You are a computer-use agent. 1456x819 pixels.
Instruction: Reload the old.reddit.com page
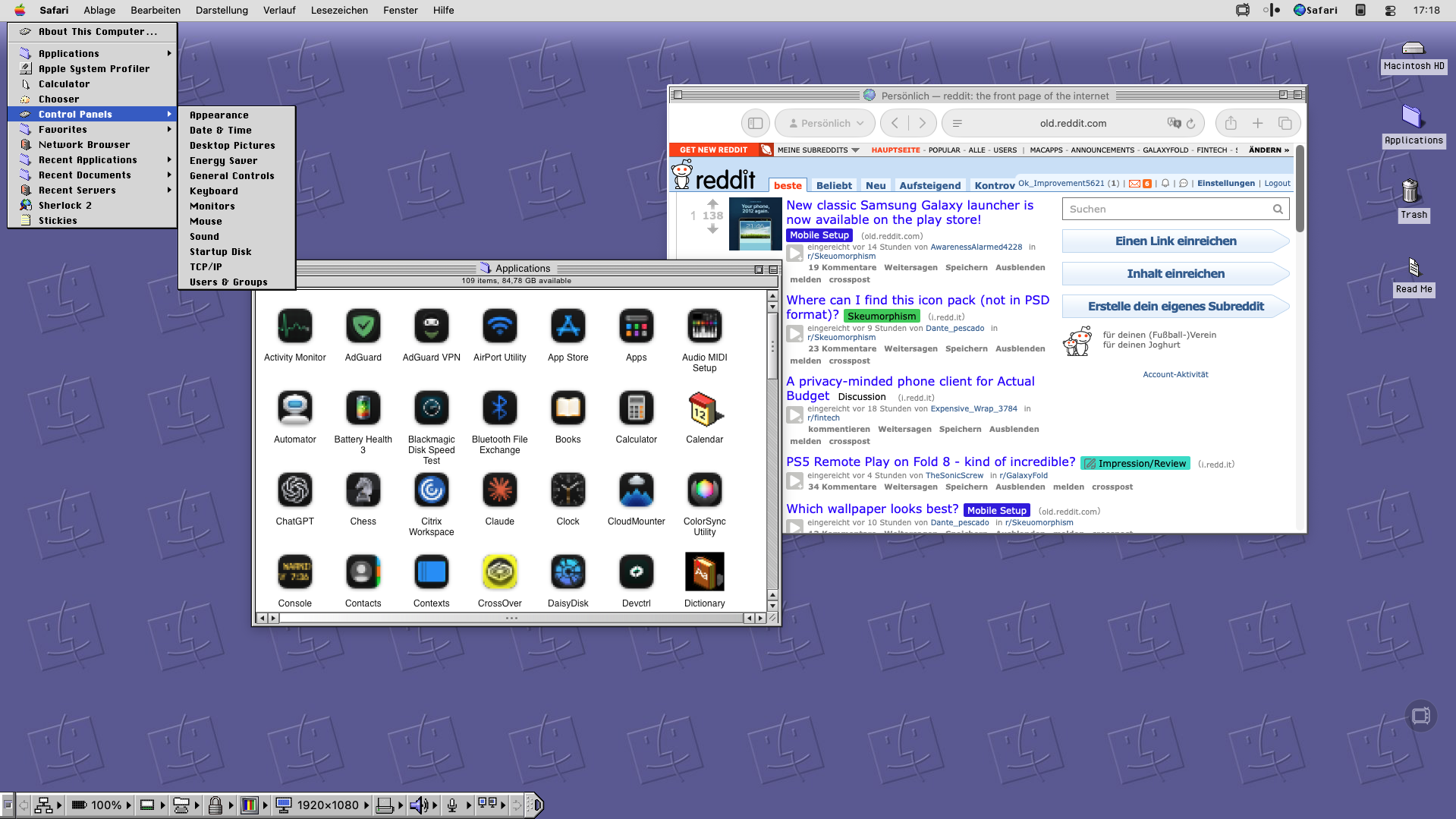(1190, 124)
